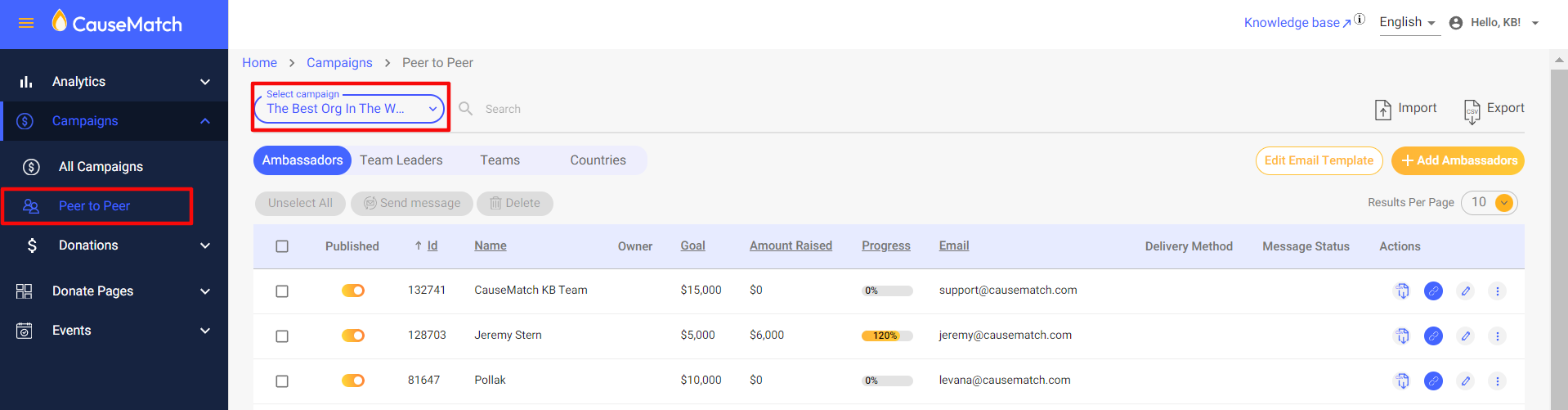Tick the select-all header checkbox

[282, 246]
